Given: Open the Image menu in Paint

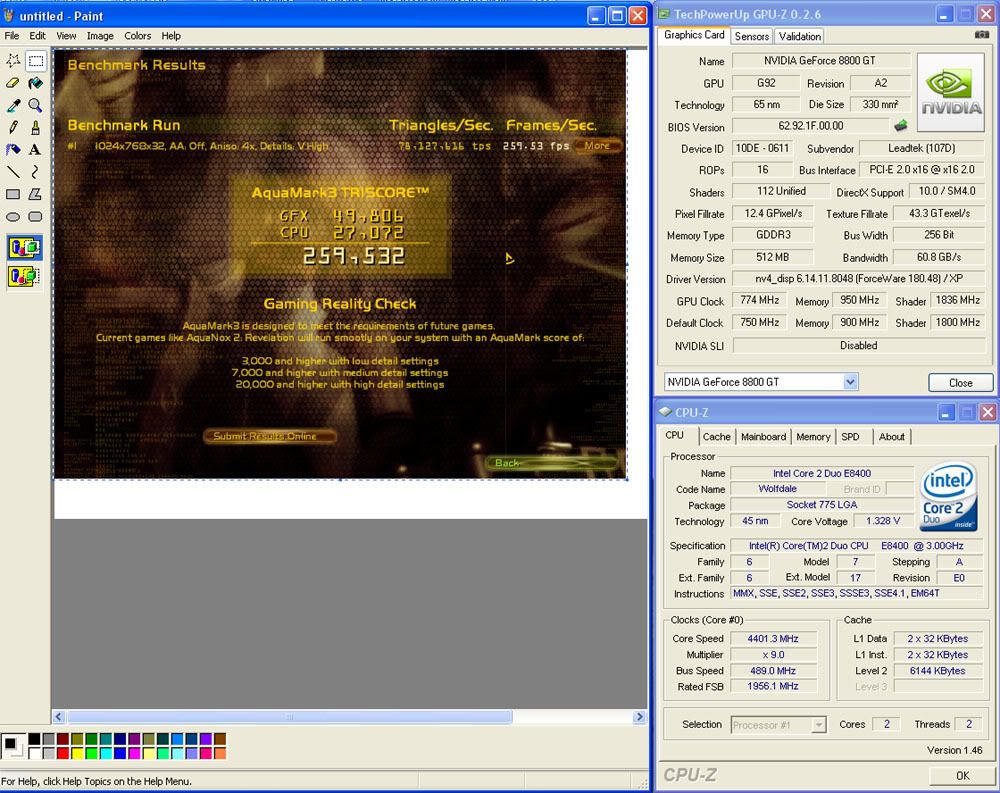Looking at the screenshot, I should pos(100,36).
